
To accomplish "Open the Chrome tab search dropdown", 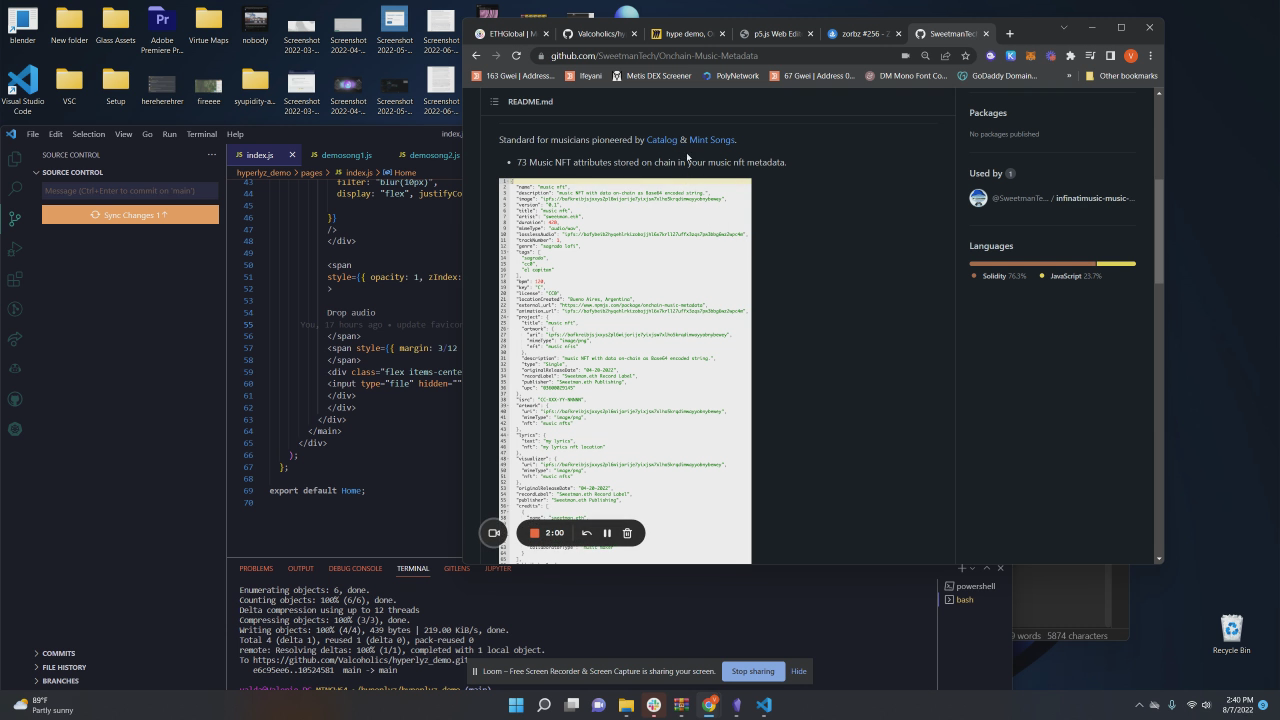I will pyautogui.click(x=1064, y=28).
